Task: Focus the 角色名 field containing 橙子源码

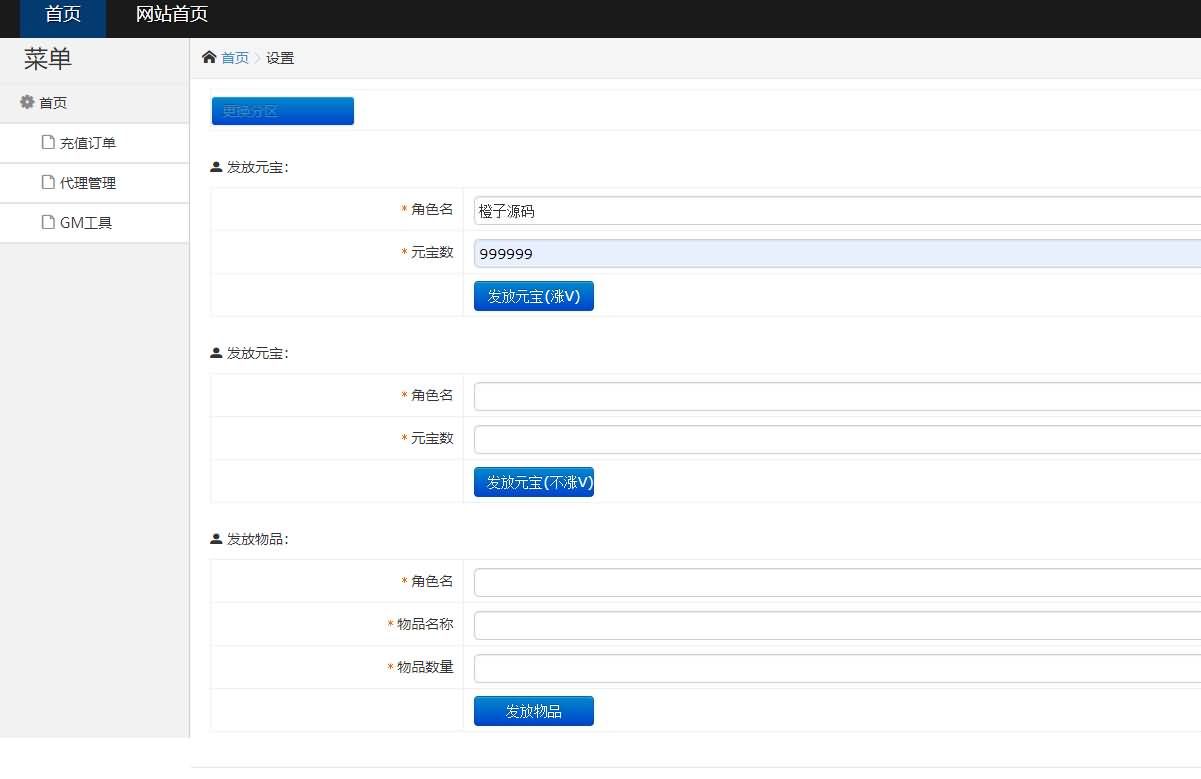Action: tap(836, 211)
